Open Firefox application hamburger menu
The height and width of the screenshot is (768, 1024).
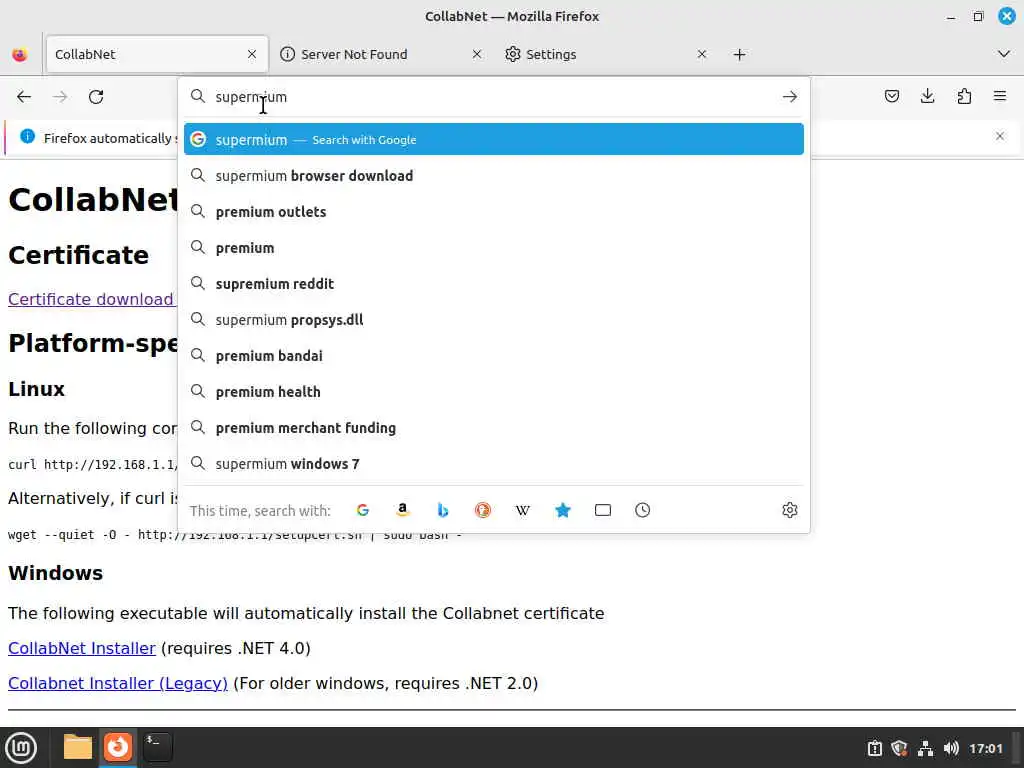[x=1000, y=97]
